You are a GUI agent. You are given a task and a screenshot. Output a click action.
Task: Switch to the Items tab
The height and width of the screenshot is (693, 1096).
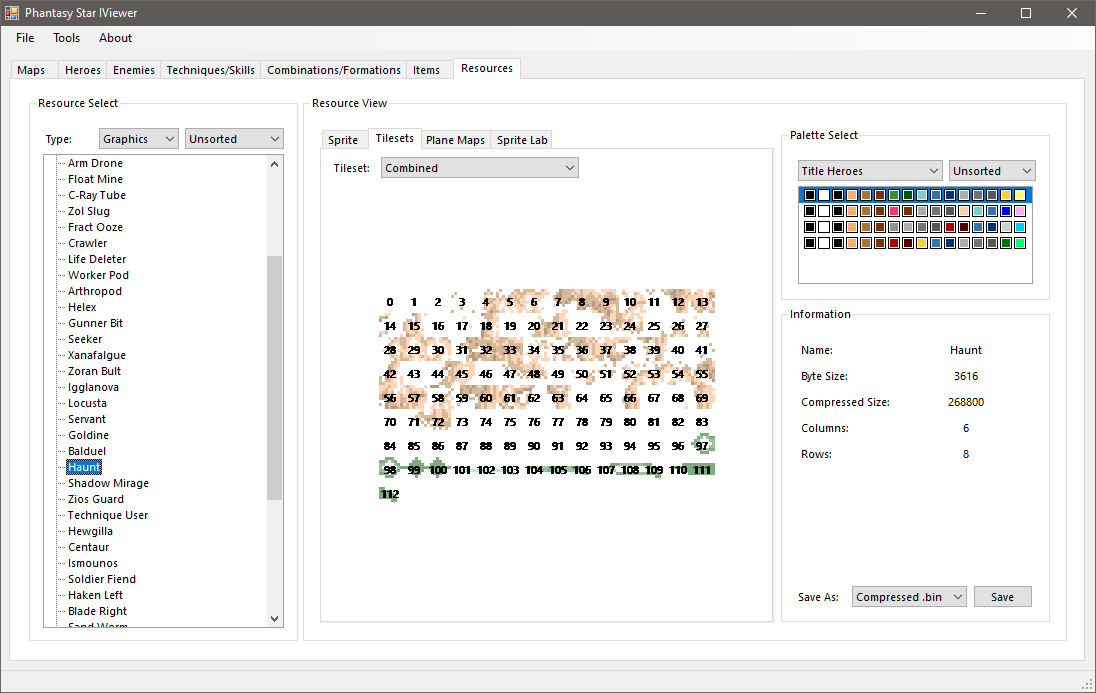click(x=426, y=70)
